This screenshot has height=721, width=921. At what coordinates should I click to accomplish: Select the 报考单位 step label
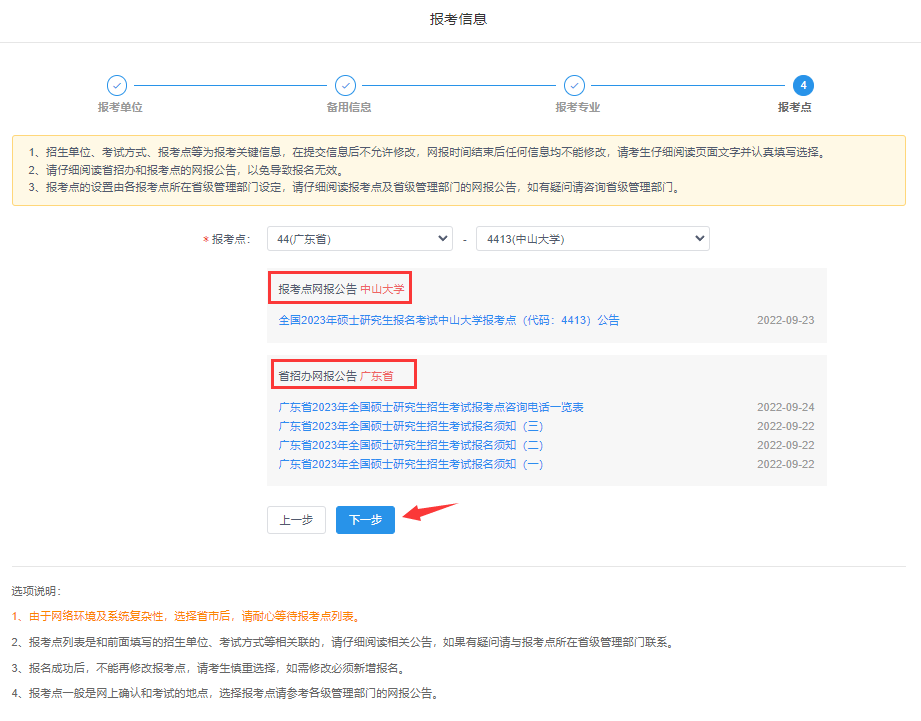point(119,107)
